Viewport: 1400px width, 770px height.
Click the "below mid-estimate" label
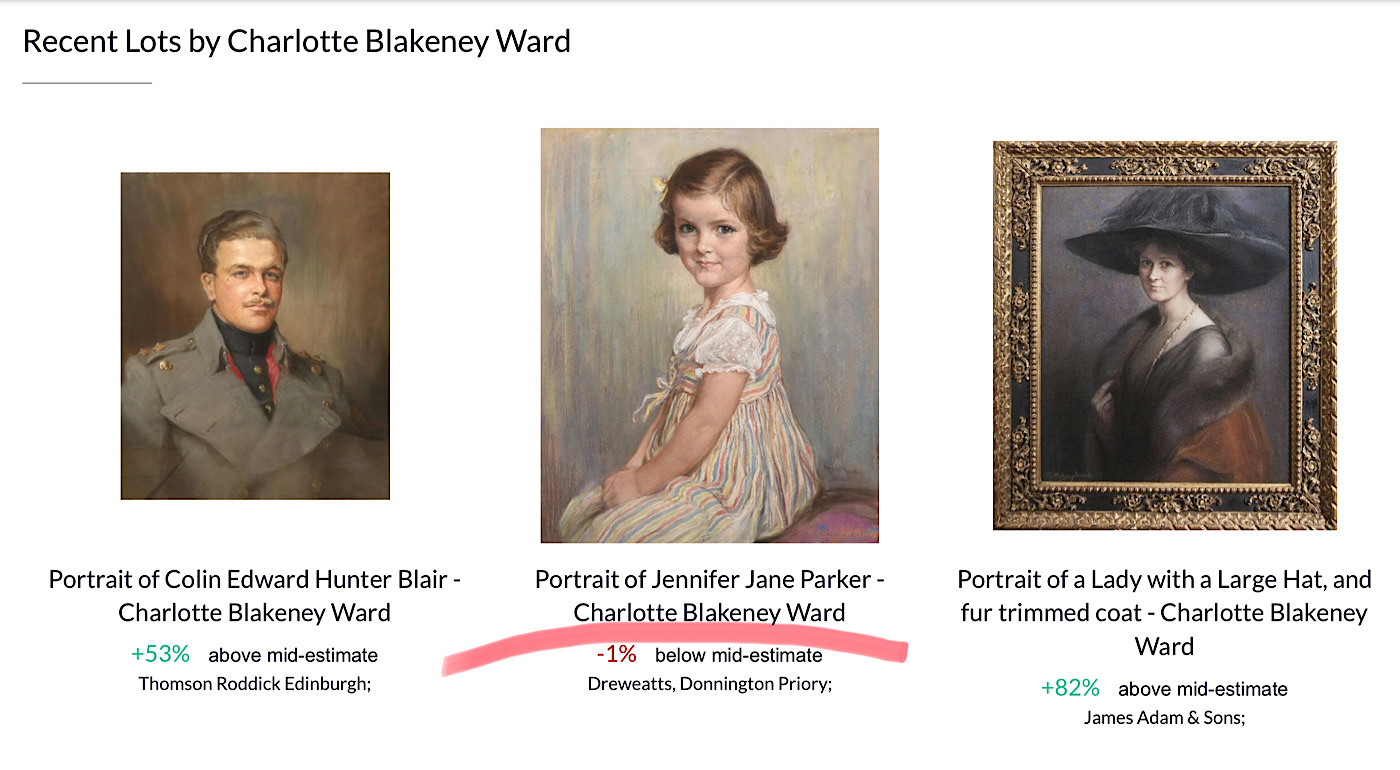[739, 656]
